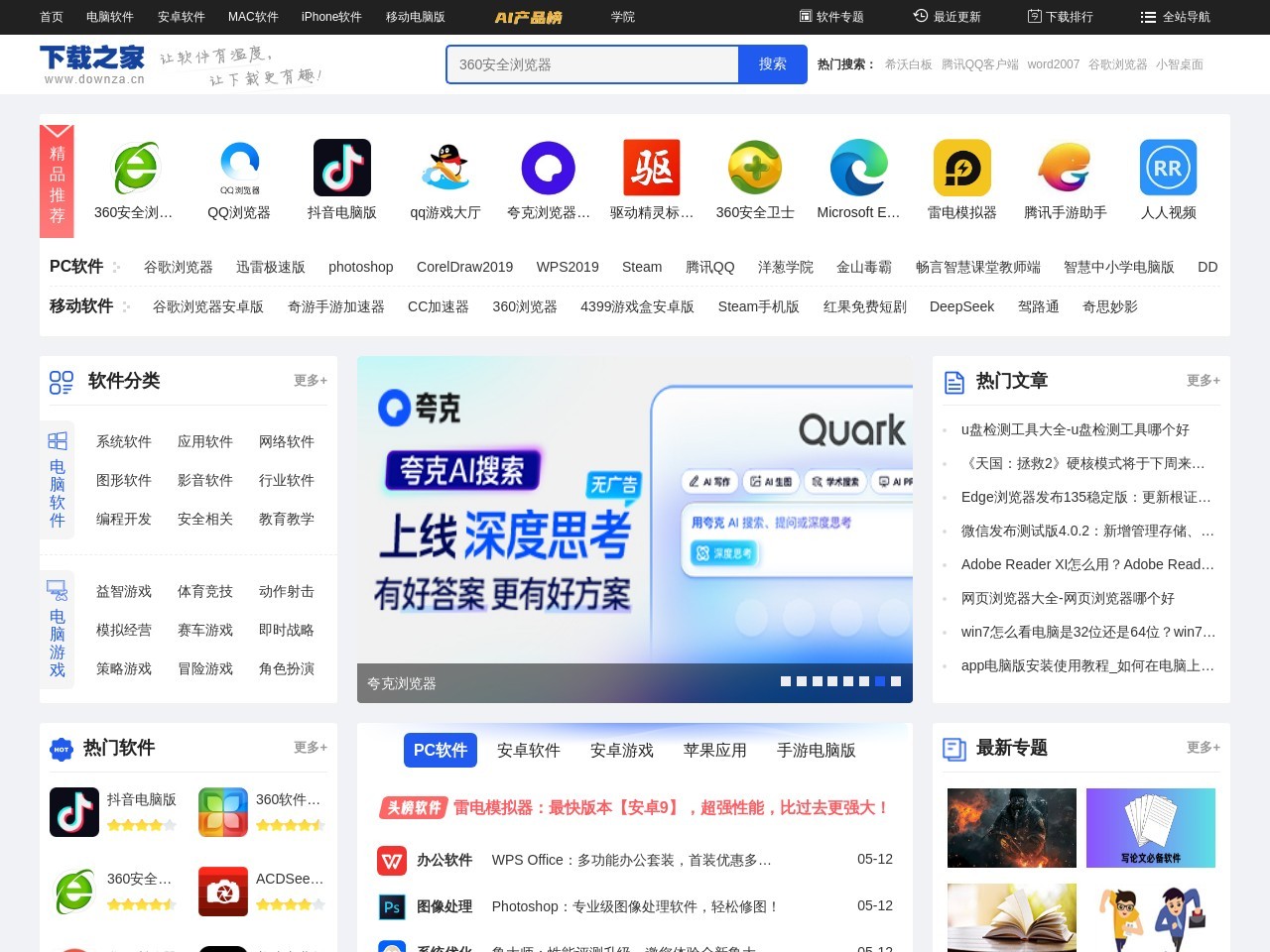
Task: Click the 益智游戏 category link
Action: point(124,591)
